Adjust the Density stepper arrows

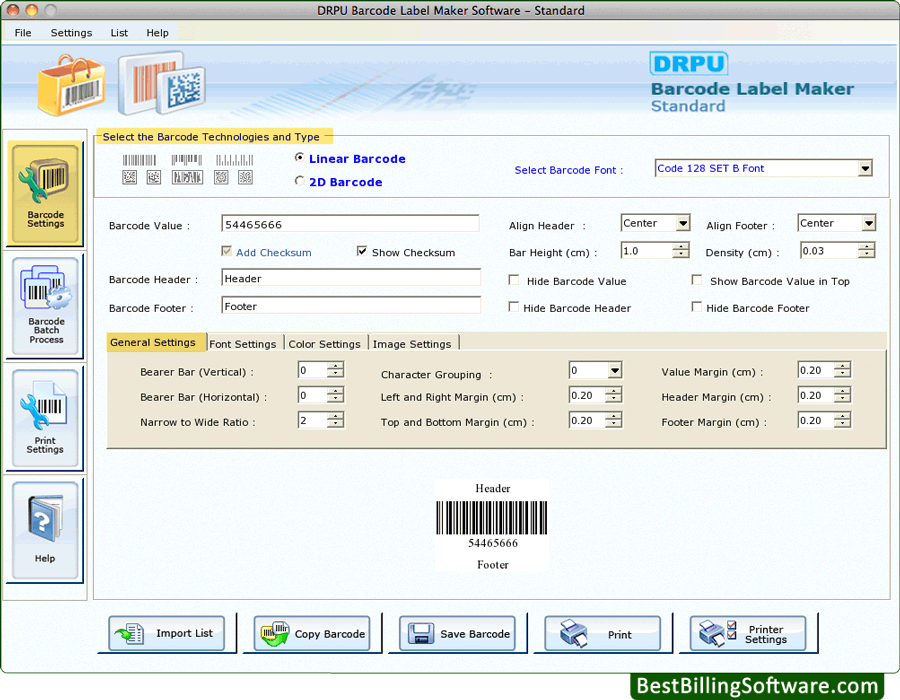point(867,251)
